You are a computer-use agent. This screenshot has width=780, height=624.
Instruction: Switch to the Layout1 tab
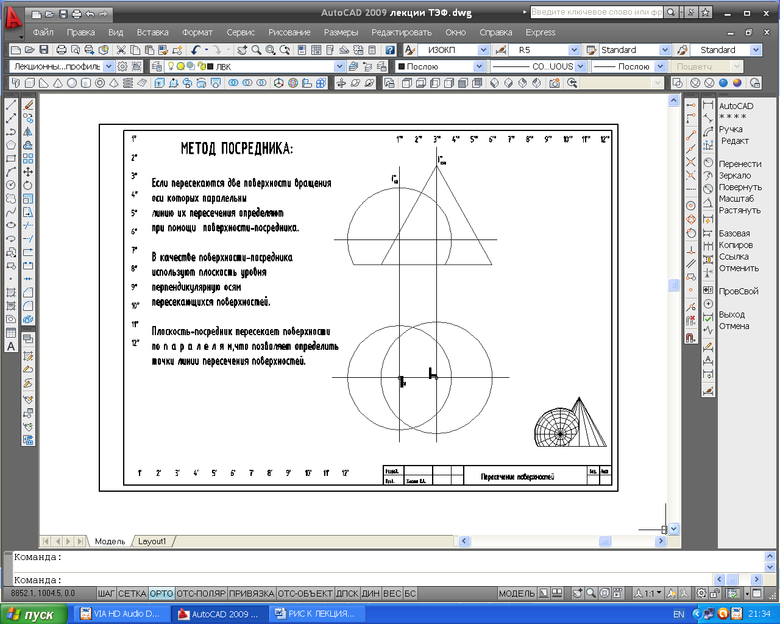(x=152, y=540)
